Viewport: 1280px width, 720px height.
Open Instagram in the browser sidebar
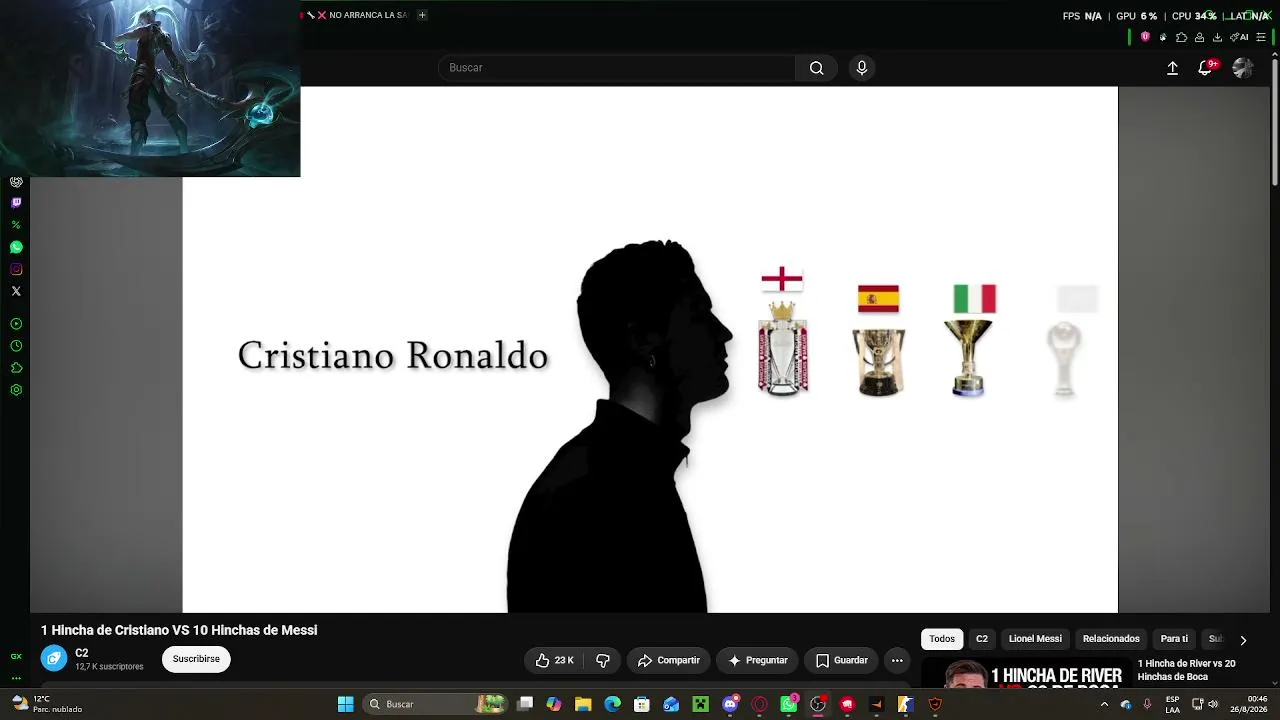[x=16, y=269]
